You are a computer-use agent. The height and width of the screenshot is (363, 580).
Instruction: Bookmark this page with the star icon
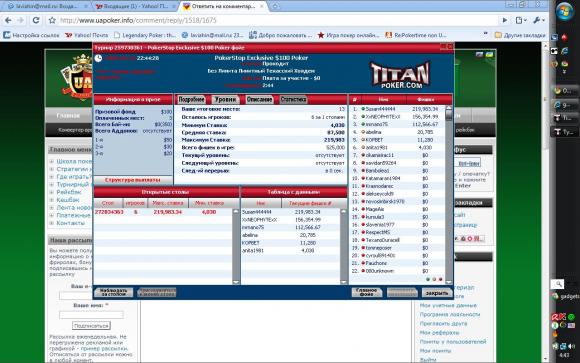pos(52,20)
